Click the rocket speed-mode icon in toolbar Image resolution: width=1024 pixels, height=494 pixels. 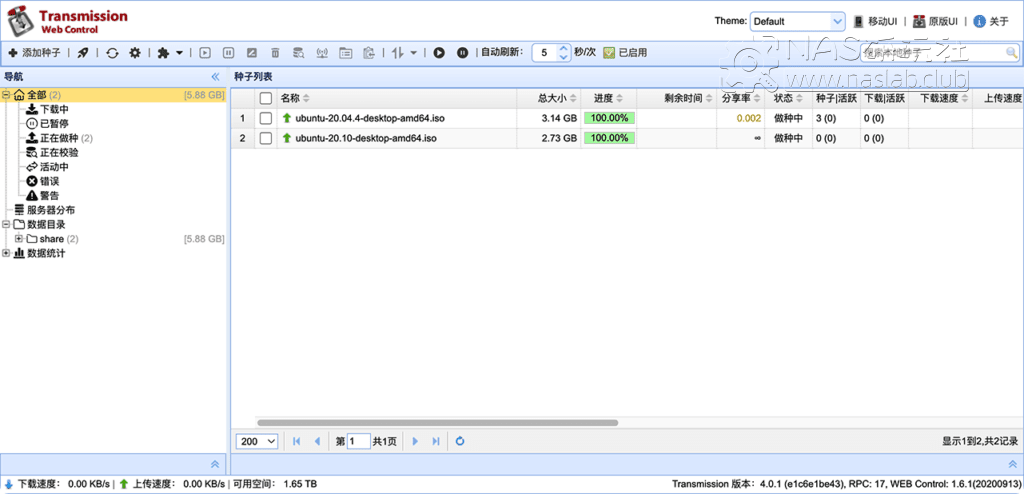(83, 52)
